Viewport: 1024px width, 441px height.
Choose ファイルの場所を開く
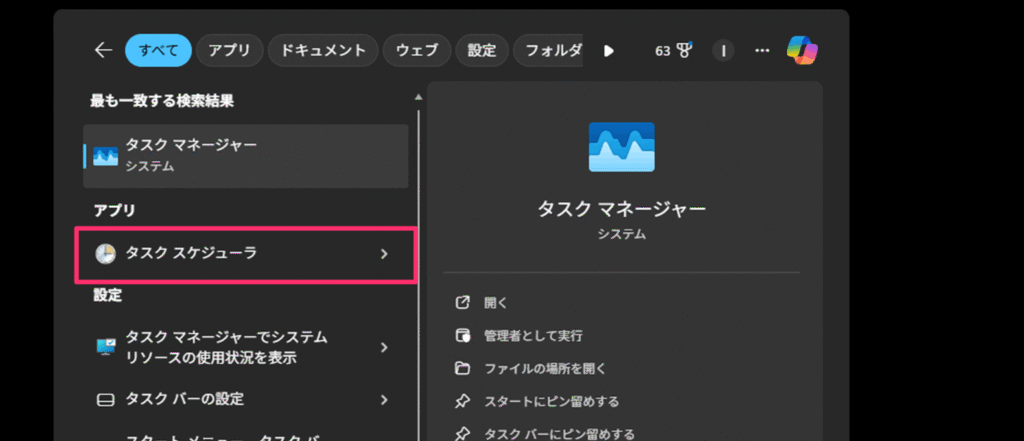point(545,368)
